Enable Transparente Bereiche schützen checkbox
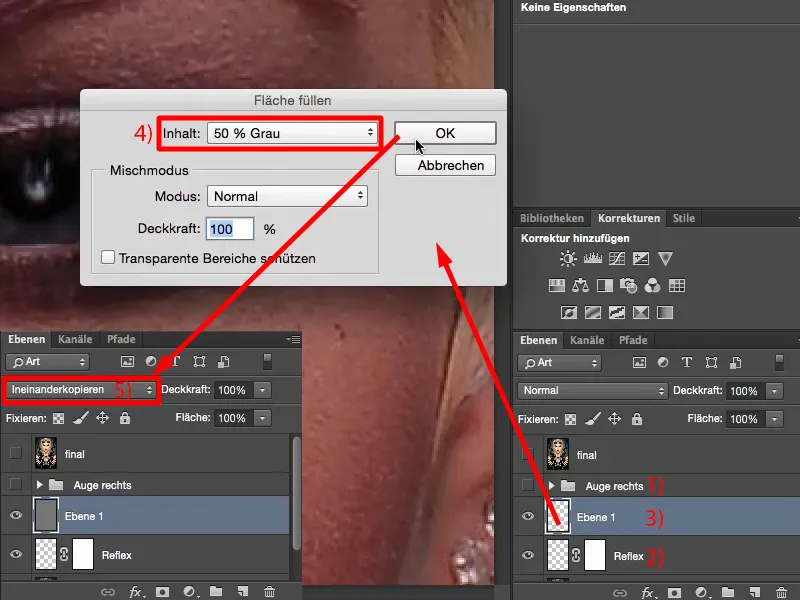The image size is (800, 600). tap(108, 257)
